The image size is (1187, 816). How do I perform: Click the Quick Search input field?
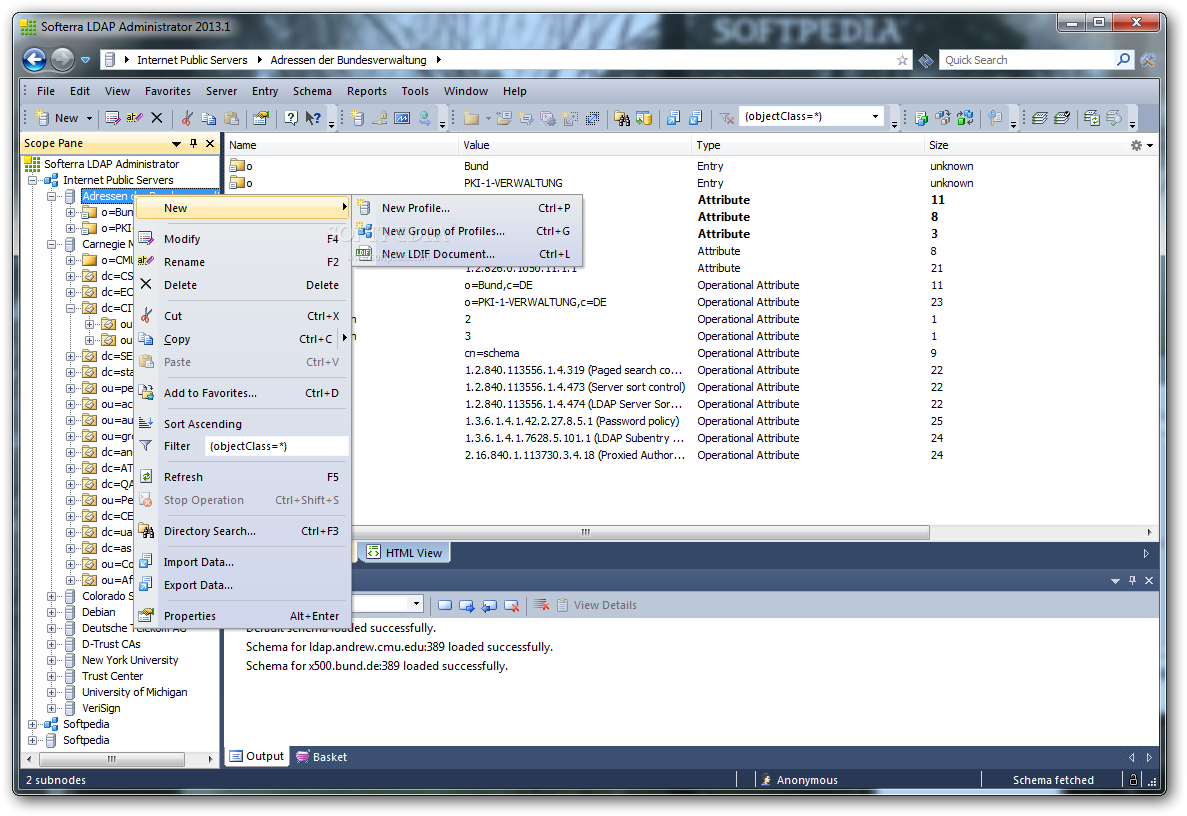coord(1027,60)
